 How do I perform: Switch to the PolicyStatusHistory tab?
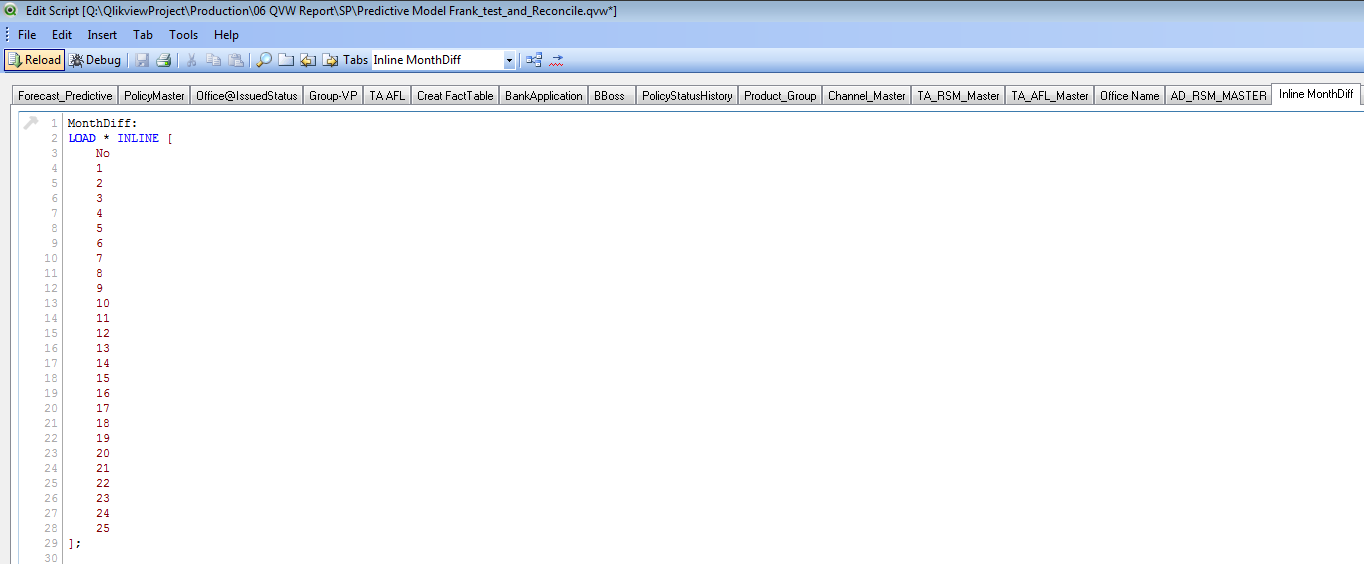click(687, 96)
